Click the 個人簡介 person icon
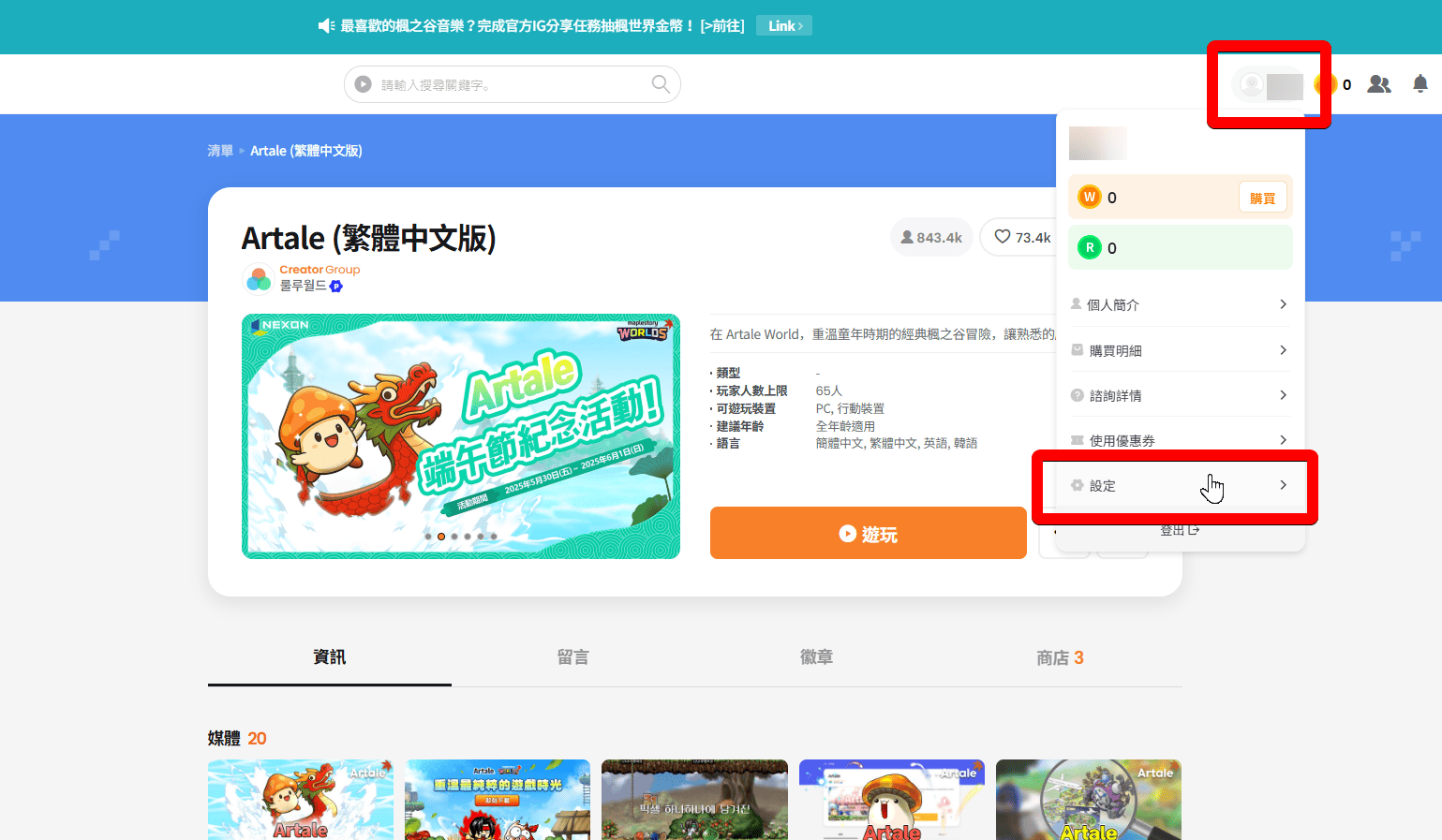Image resolution: width=1442 pixels, height=840 pixels. pyautogui.click(x=1077, y=303)
